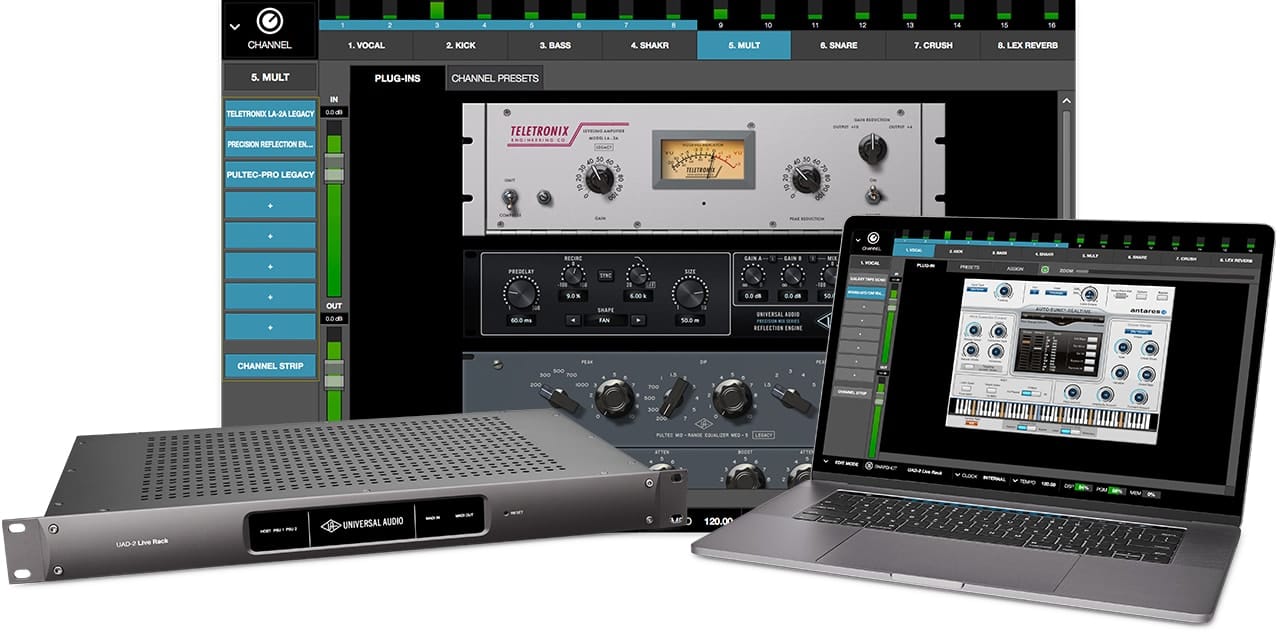The image size is (1280, 640).
Task: Select the Pultec-Pro Legacy plug-in slot
Action: tap(270, 175)
